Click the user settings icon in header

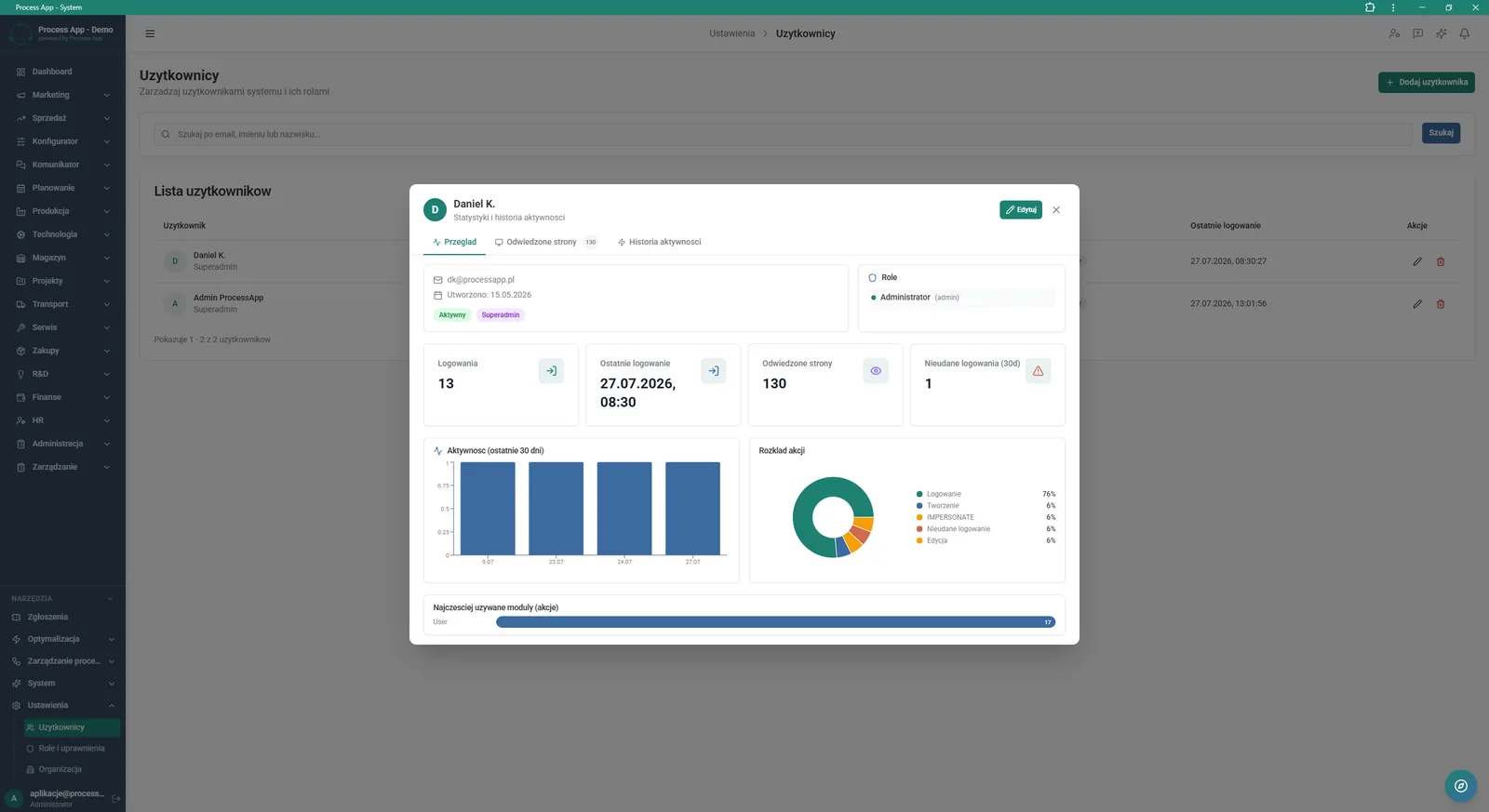[x=1394, y=33]
